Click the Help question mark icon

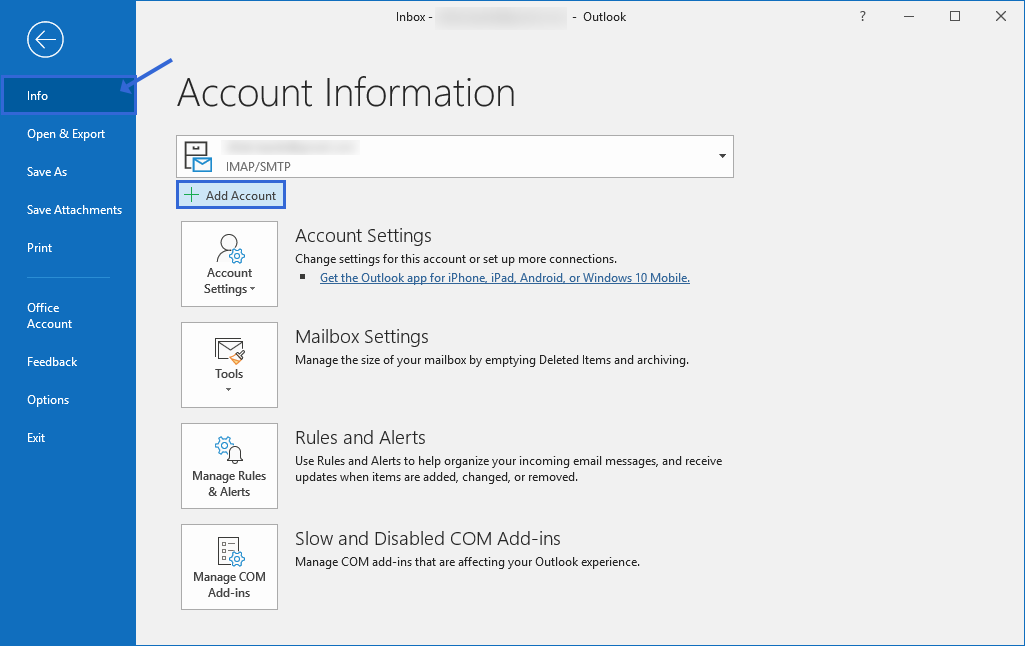tap(863, 16)
